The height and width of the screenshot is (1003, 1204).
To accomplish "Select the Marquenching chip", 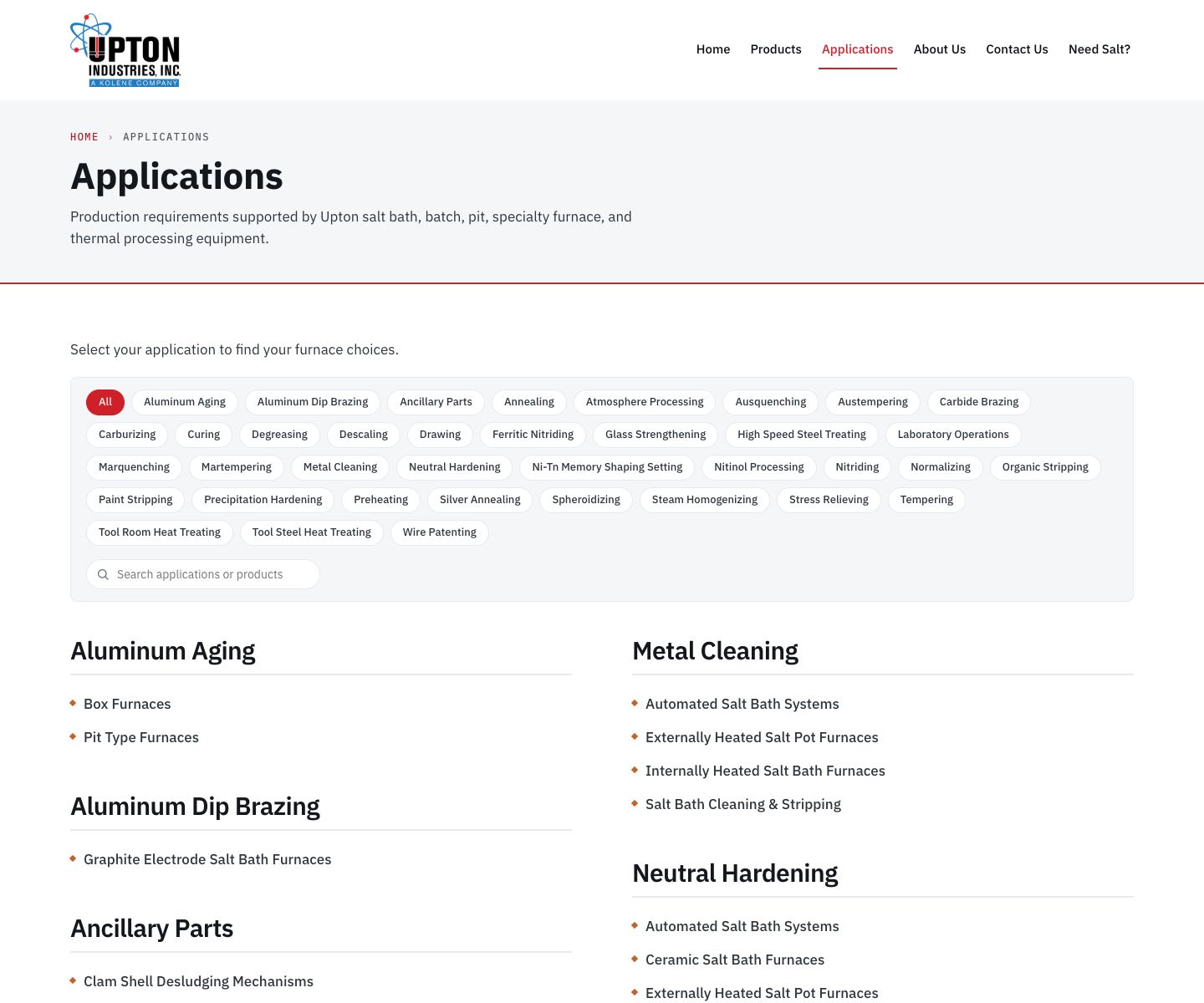I will [134, 467].
